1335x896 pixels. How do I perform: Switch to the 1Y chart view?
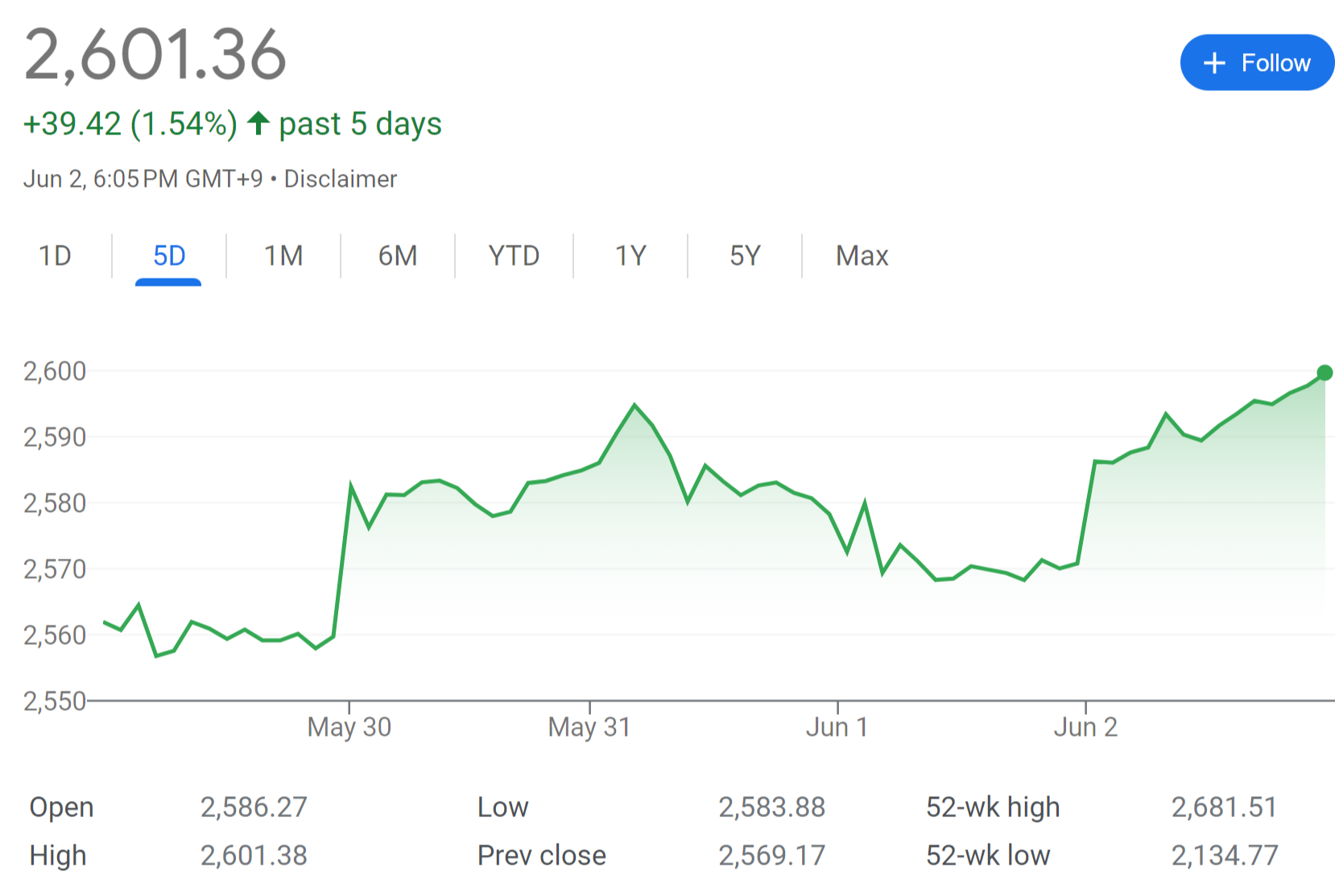point(630,256)
